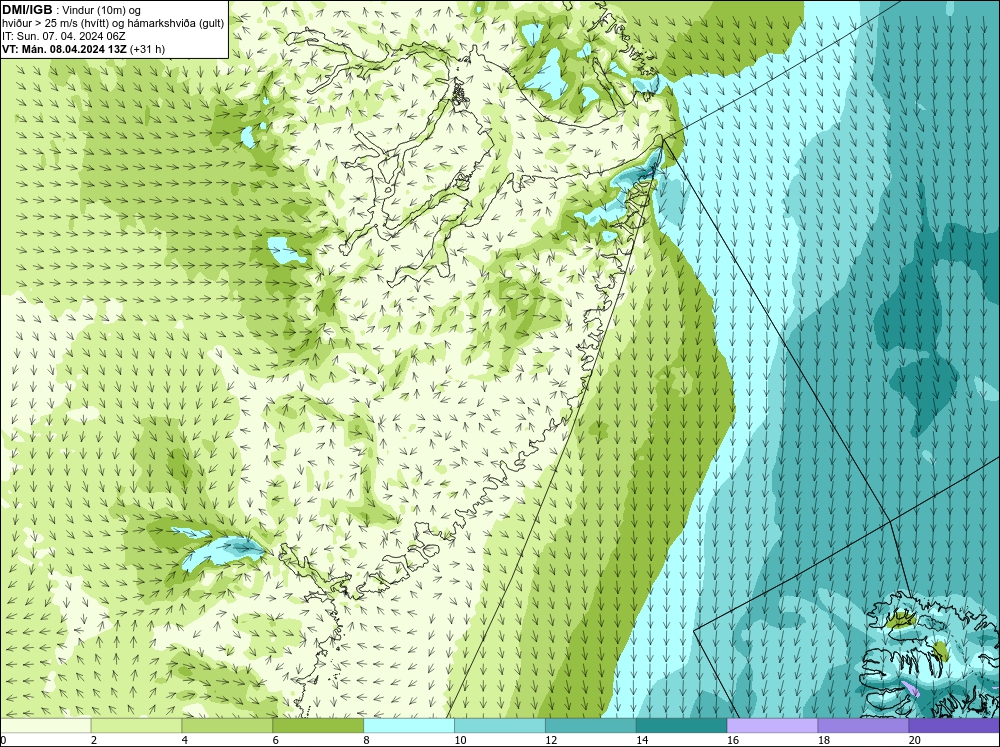Screen dimensions: 1000x747
Task: Click the 12–14 m/s teal legend swatch
Action: (x=591, y=726)
